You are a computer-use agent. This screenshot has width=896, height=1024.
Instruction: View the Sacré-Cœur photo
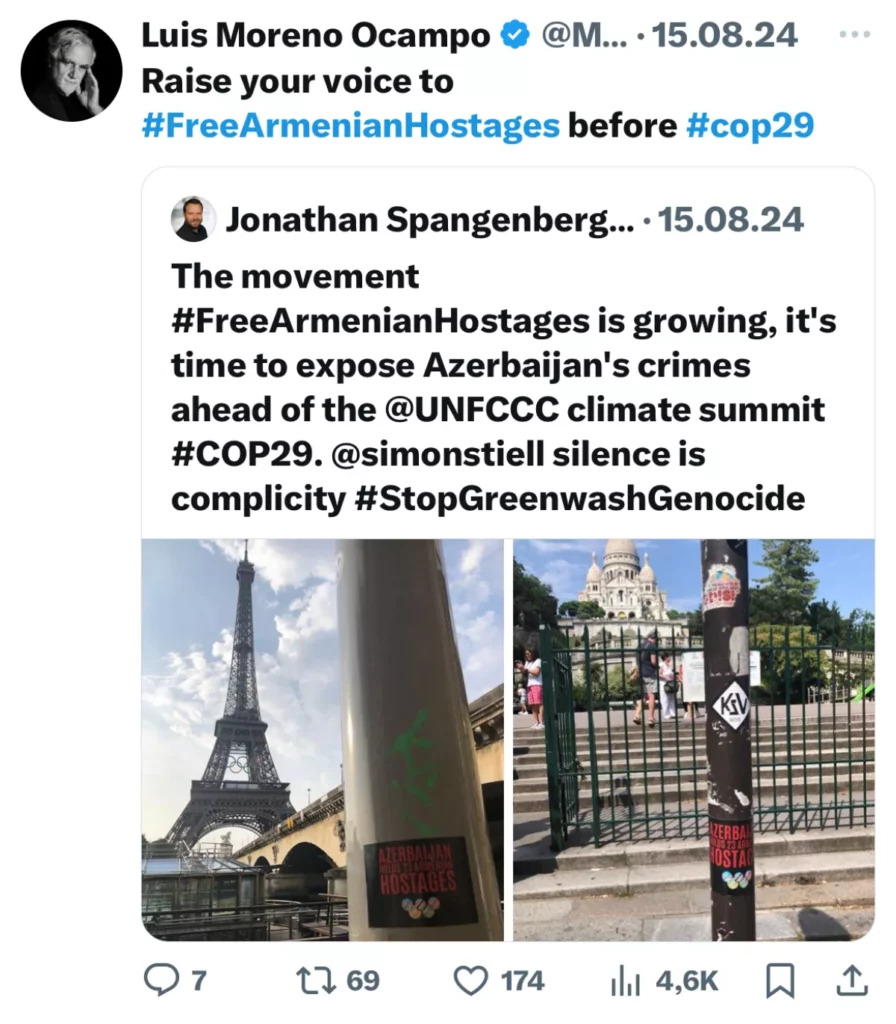coord(694,739)
